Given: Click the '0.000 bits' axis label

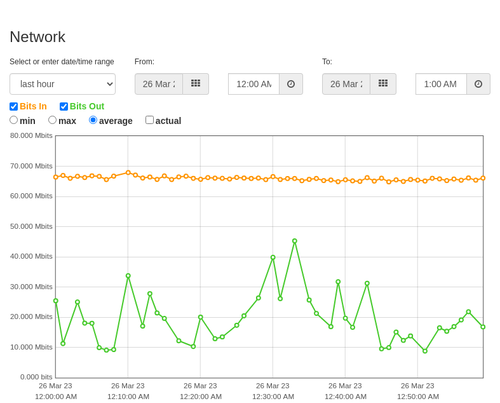Looking at the screenshot, I should pos(36,377).
